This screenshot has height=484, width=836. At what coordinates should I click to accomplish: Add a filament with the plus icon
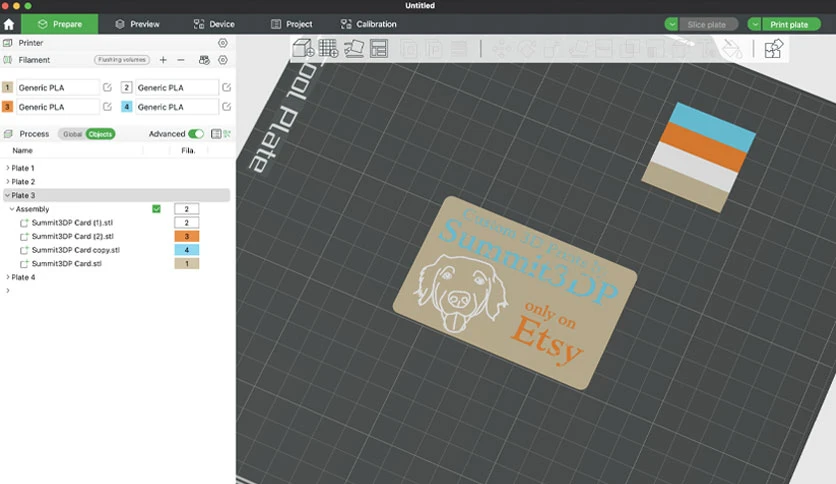163,60
